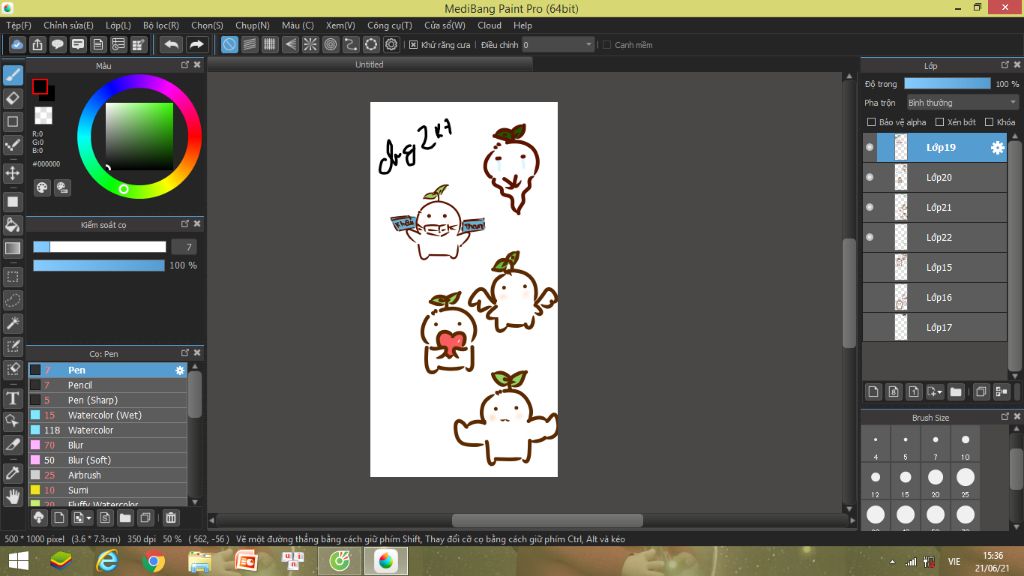The image size is (1024, 576).
Task: Select the Airbrush brush
Action: point(108,475)
